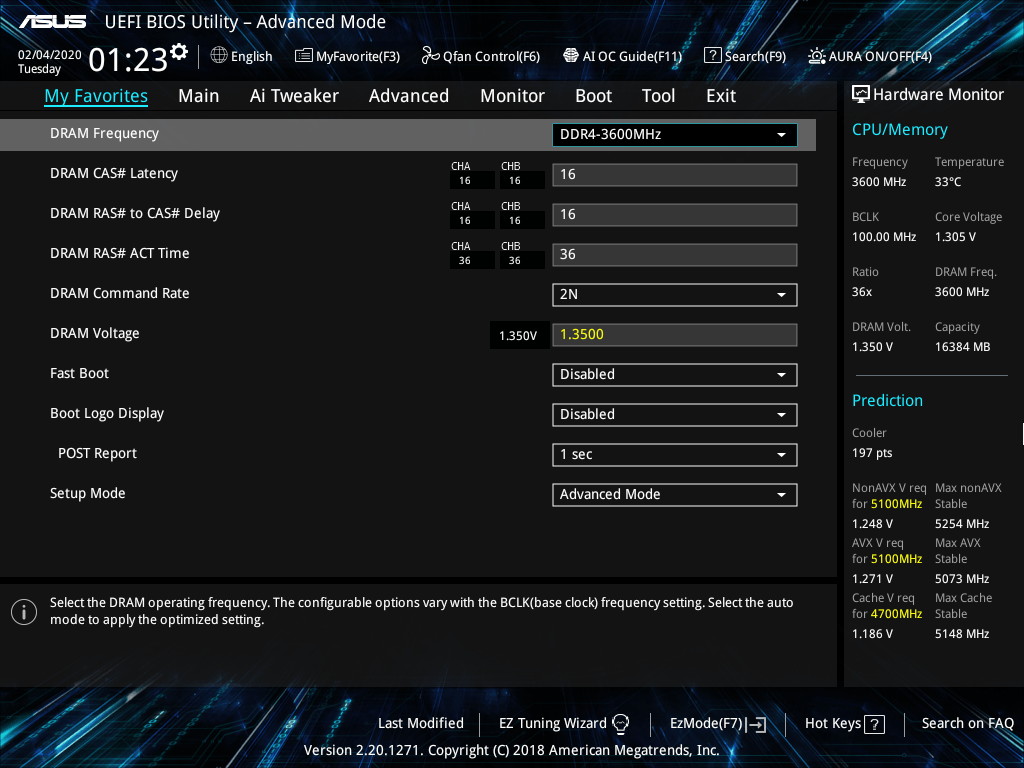Viewport: 1024px width, 768px height.
Task: Go to the Boot tab
Action: [593, 96]
